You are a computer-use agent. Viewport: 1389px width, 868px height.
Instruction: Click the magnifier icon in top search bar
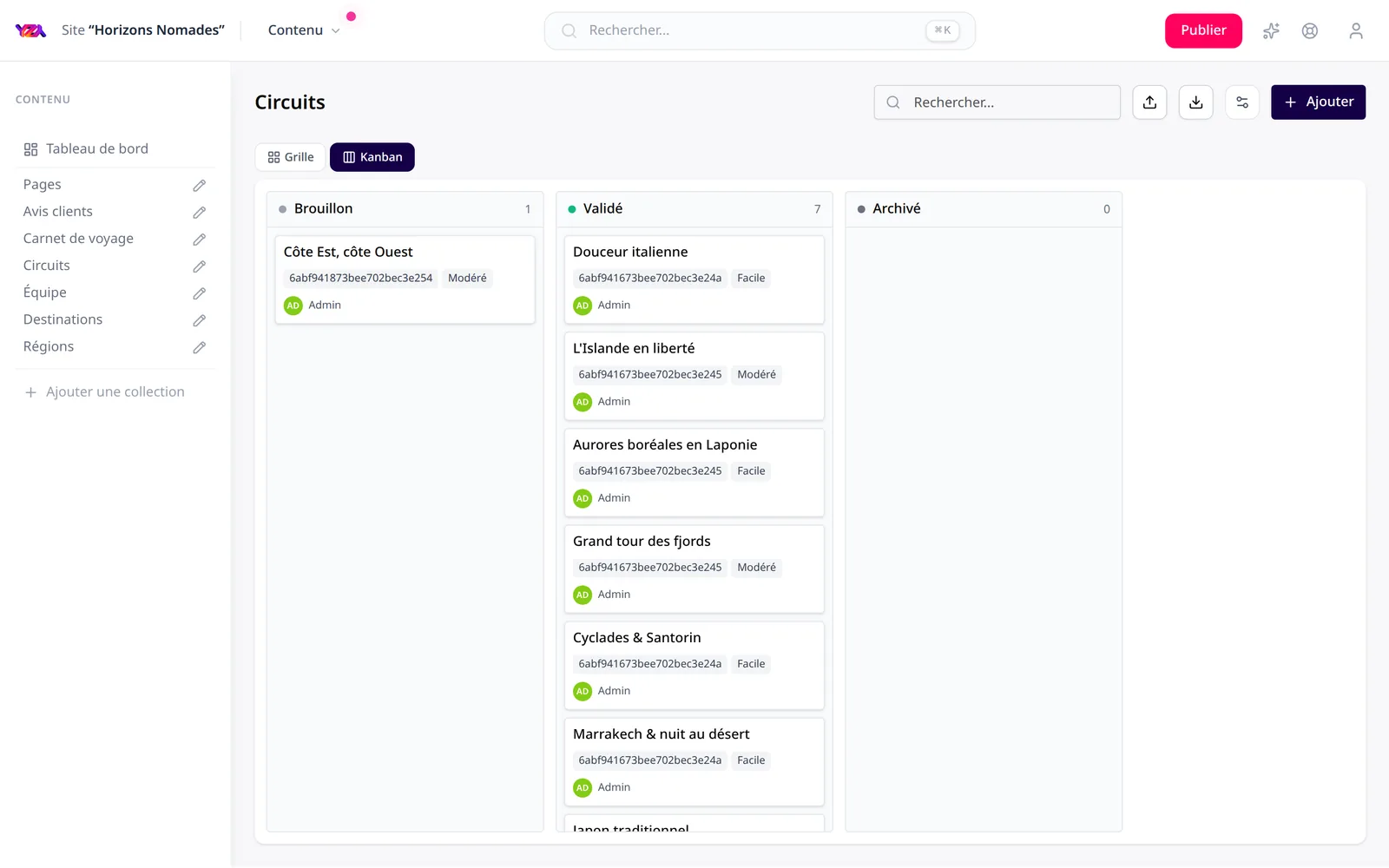(x=569, y=31)
